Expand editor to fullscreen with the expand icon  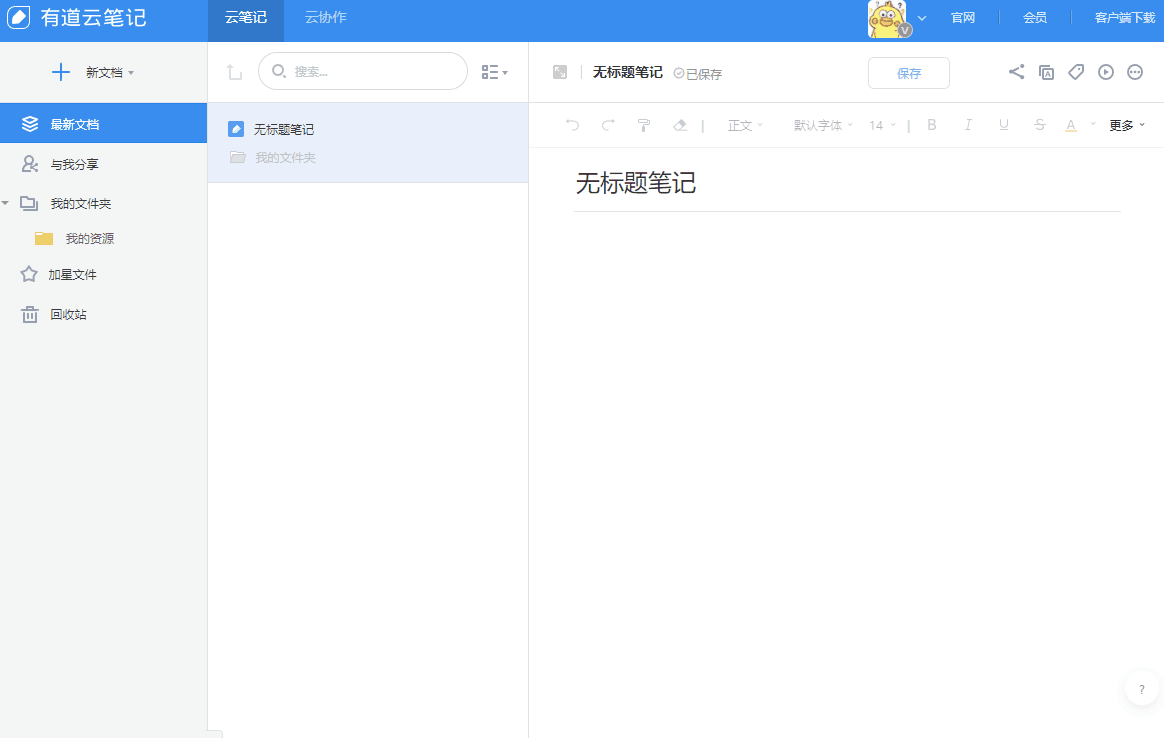pyautogui.click(x=560, y=72)
